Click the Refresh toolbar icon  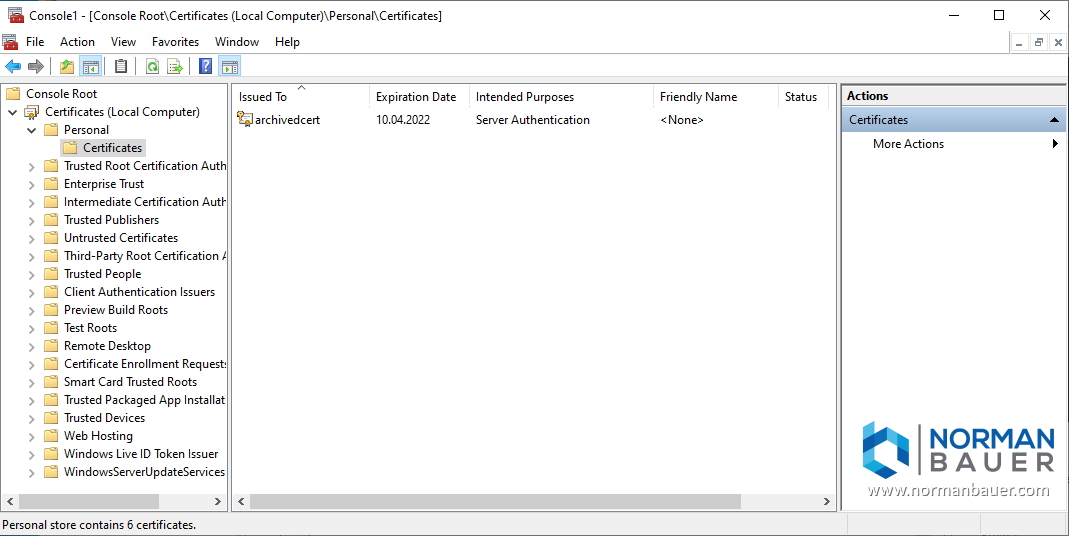152,67
